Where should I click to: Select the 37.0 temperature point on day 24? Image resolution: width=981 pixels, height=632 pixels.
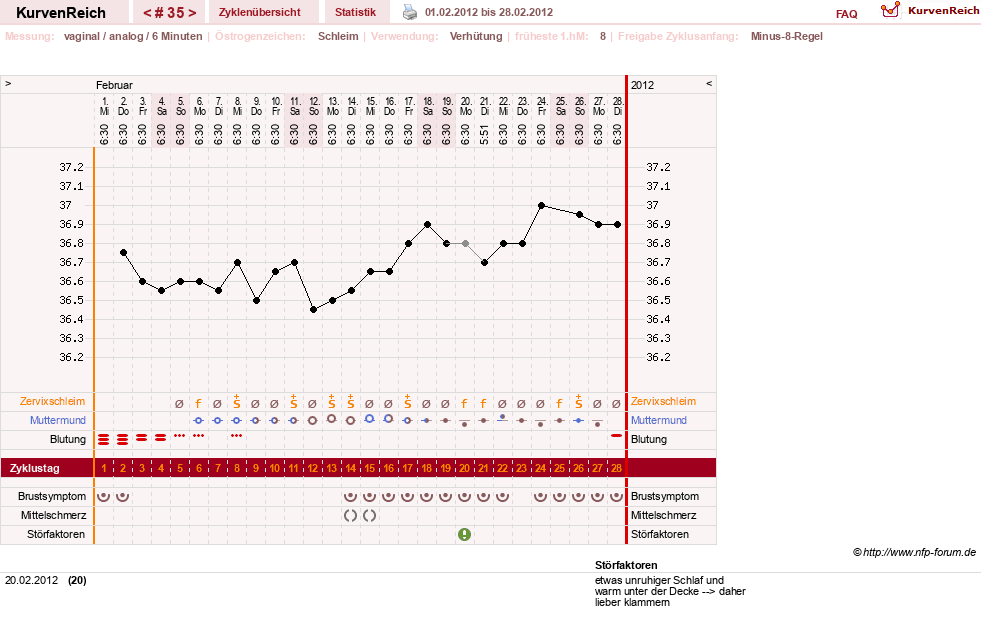[x=541, y=205]
